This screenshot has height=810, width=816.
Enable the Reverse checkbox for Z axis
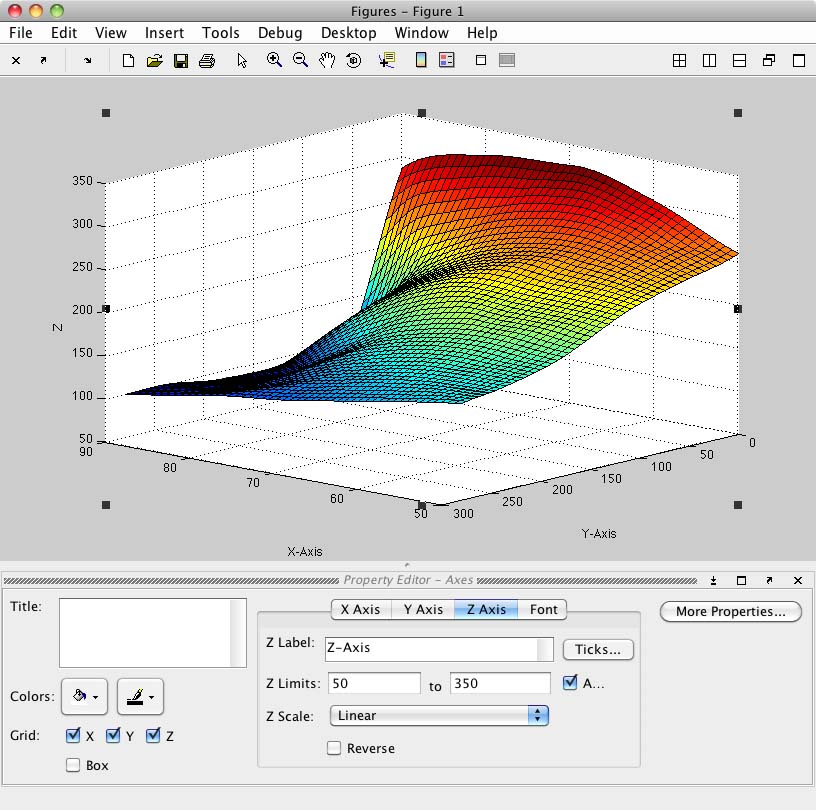pyautogui.click(x=334, y=748)
